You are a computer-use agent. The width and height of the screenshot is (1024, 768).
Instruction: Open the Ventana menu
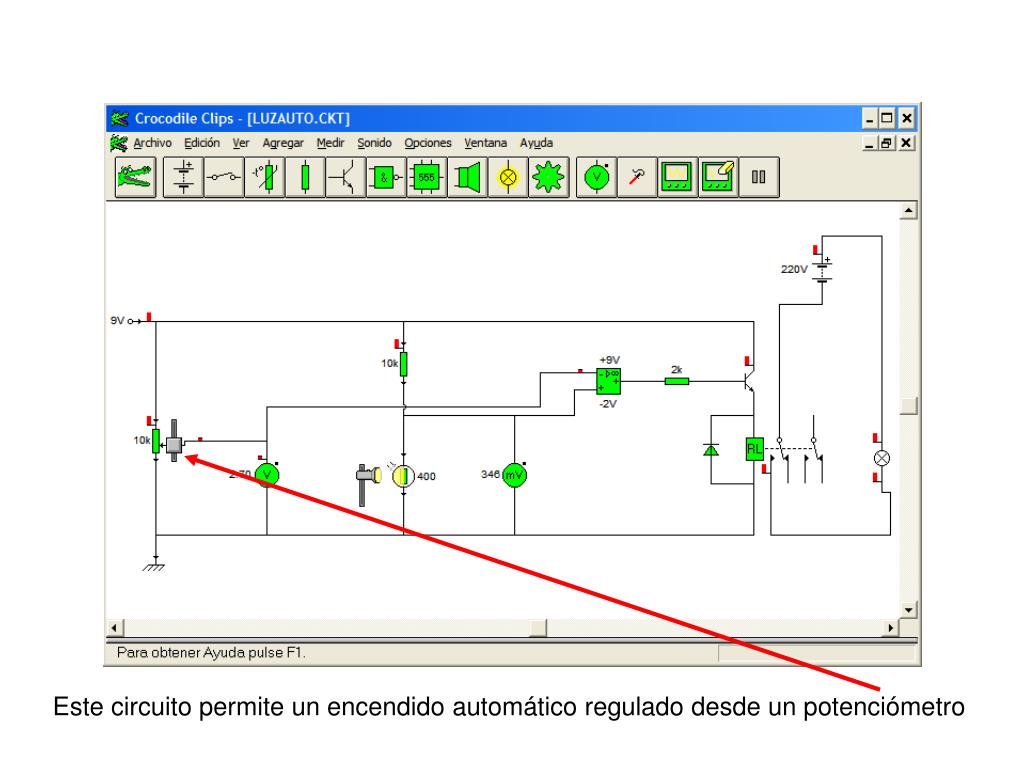click(x=485, y=143)
